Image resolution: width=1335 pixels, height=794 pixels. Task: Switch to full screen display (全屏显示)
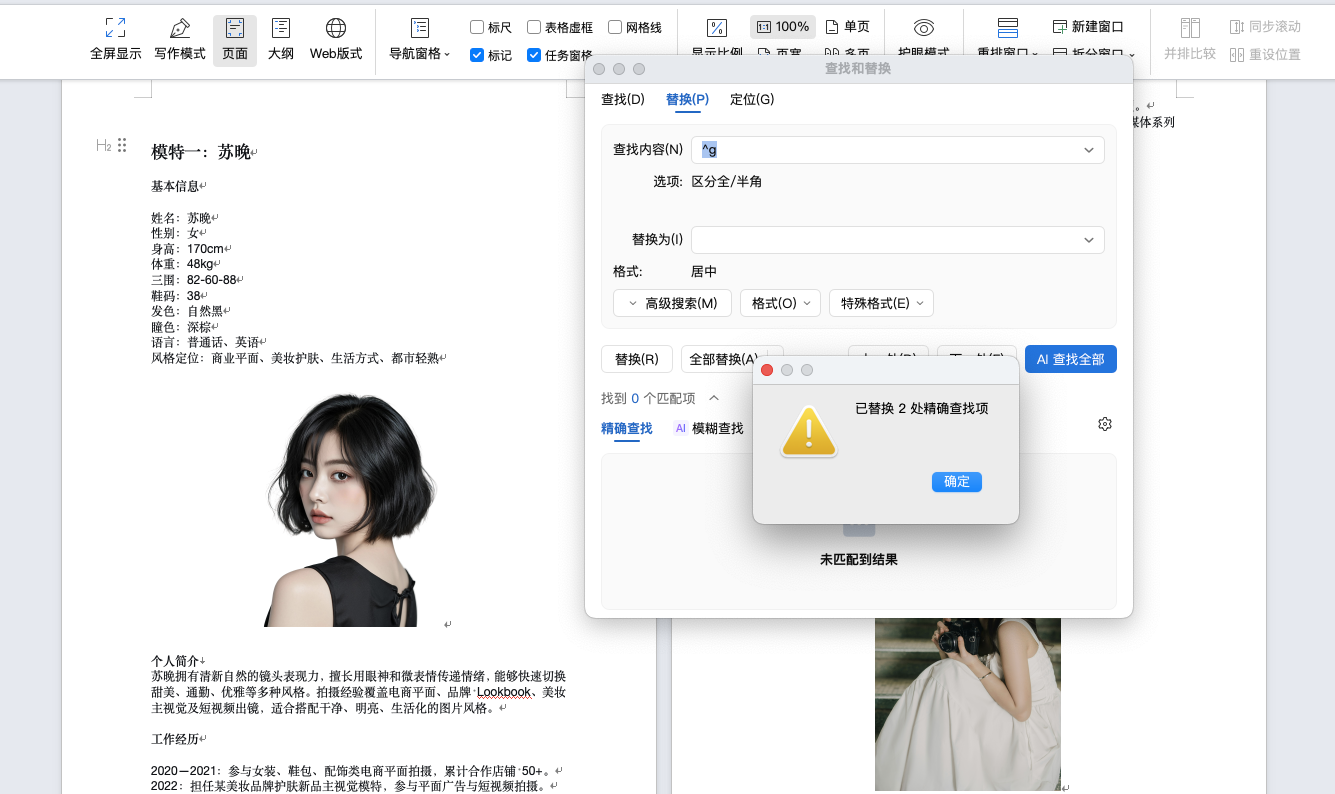point(116,40)
